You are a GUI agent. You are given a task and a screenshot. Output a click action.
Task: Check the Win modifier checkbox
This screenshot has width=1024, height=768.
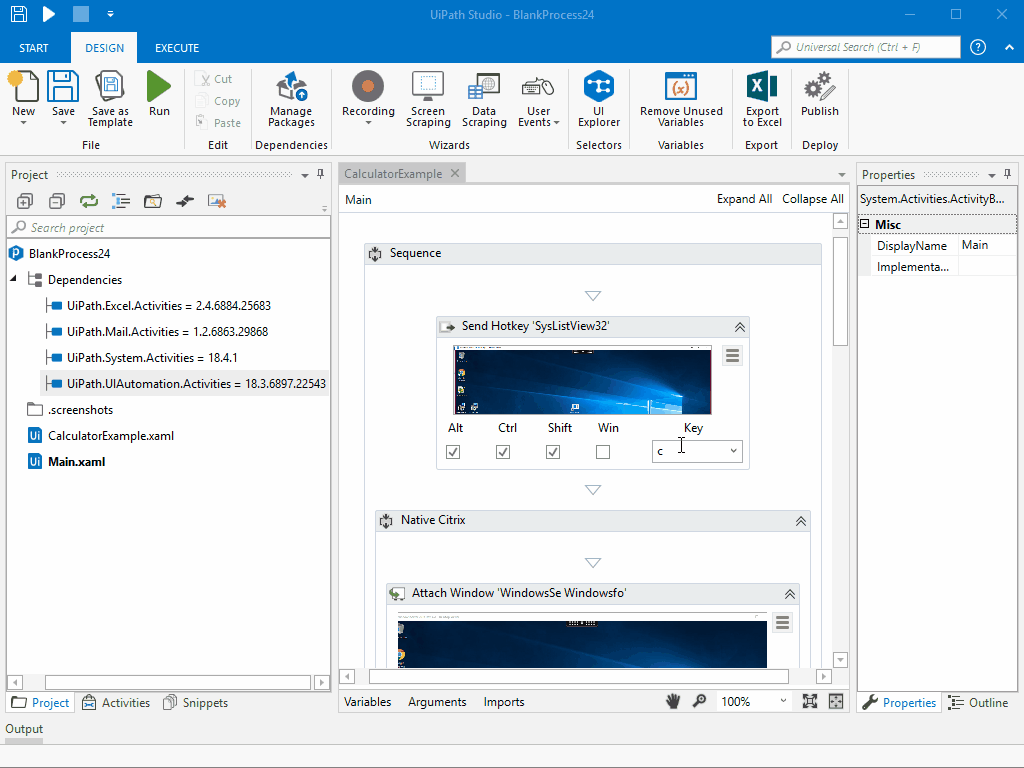pos(603,452)
